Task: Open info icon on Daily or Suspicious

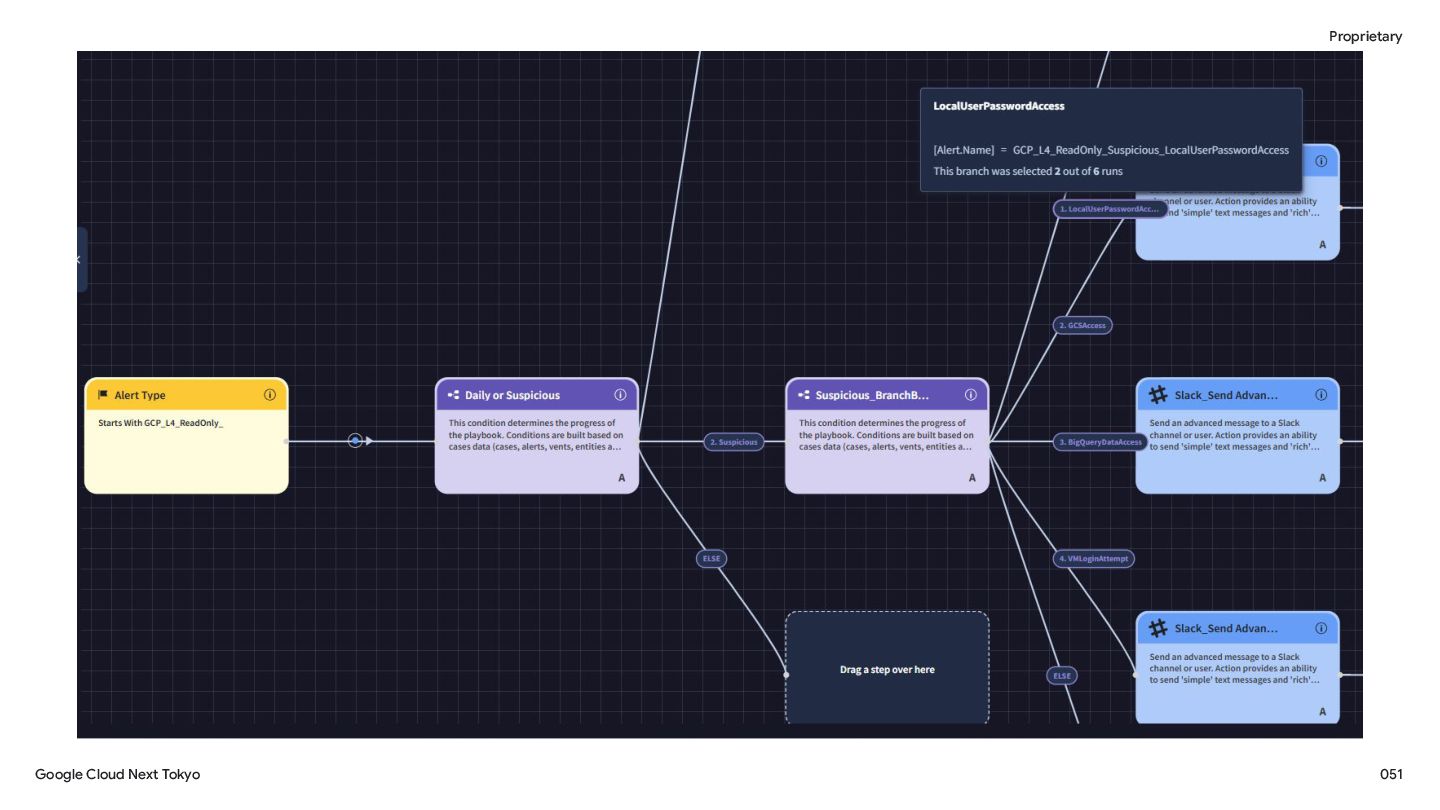Action: (x=620, y=395)
